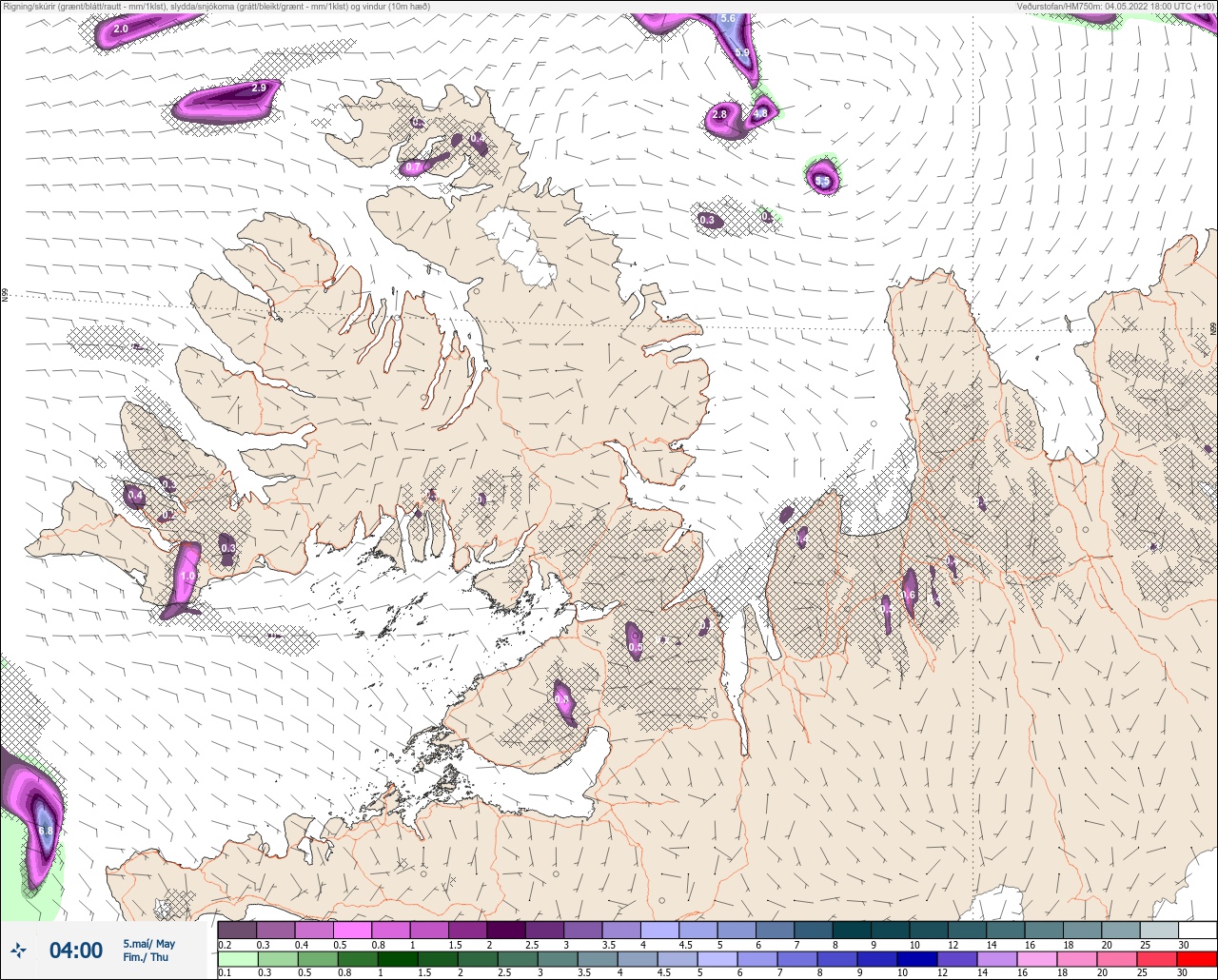Image resolution: width=1218 pixels, height=980 pixels.
Task: Click the 2.0 precipitation value on the map
Action: coord(120,29)
